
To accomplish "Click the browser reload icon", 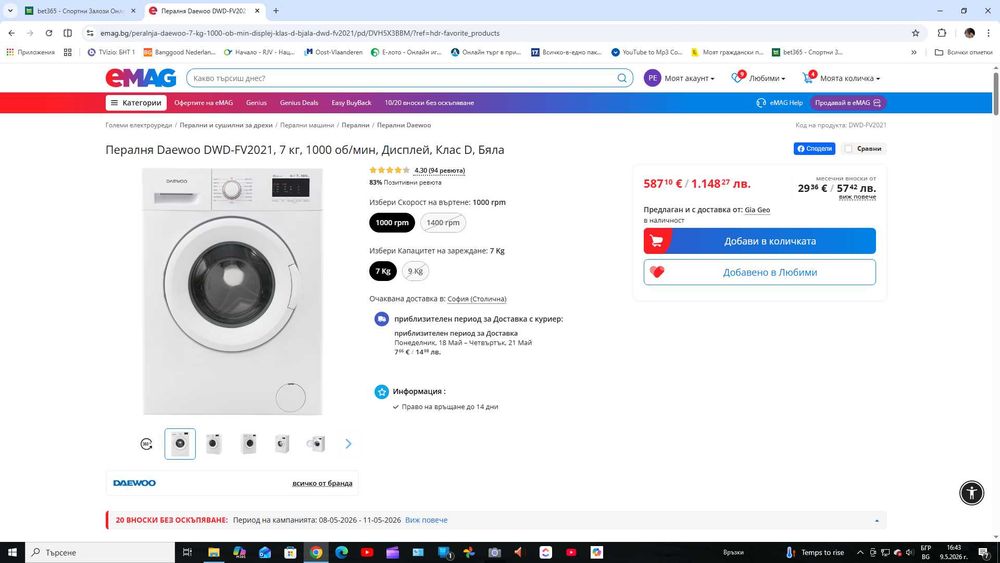I will (48, 33).
